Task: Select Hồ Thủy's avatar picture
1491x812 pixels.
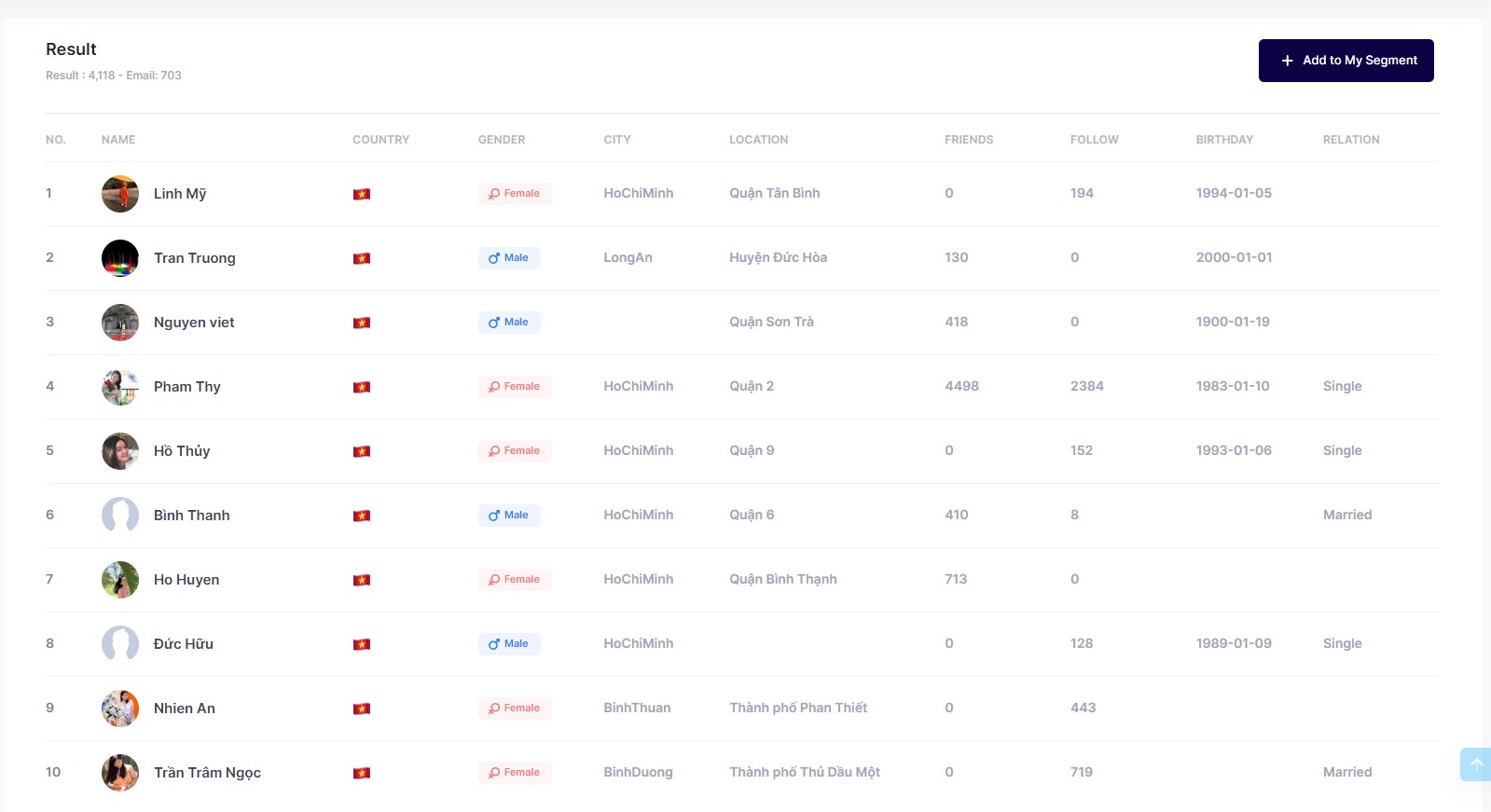Action: 120,451
